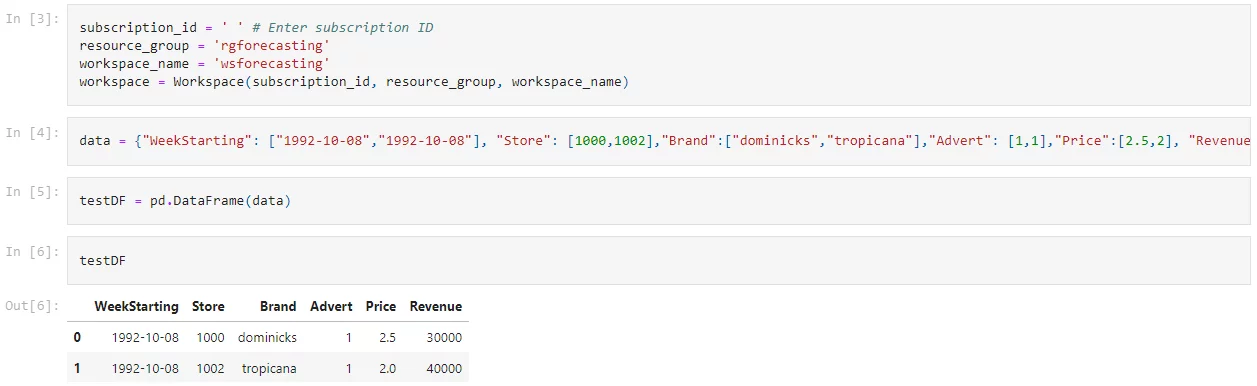Click row index 1 in output table

[77, 368]
